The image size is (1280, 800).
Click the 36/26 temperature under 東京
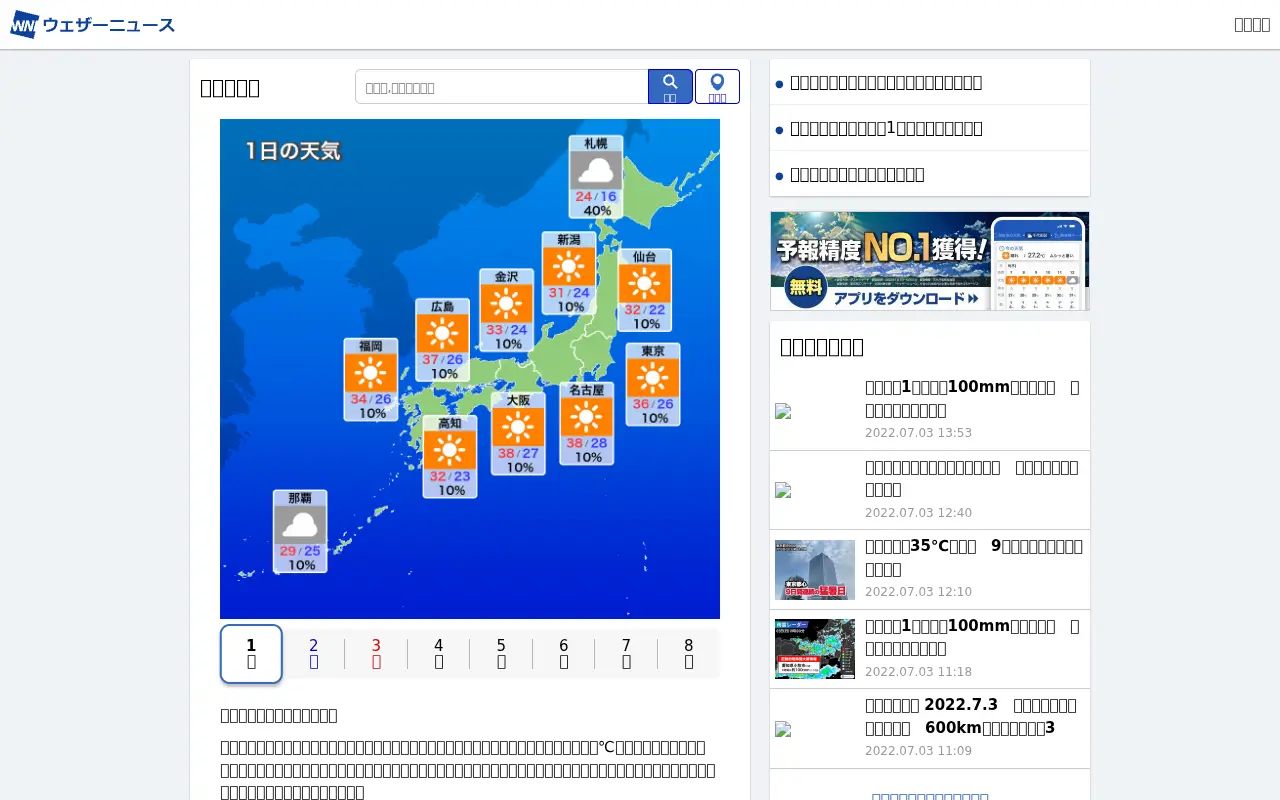(653, 404)
